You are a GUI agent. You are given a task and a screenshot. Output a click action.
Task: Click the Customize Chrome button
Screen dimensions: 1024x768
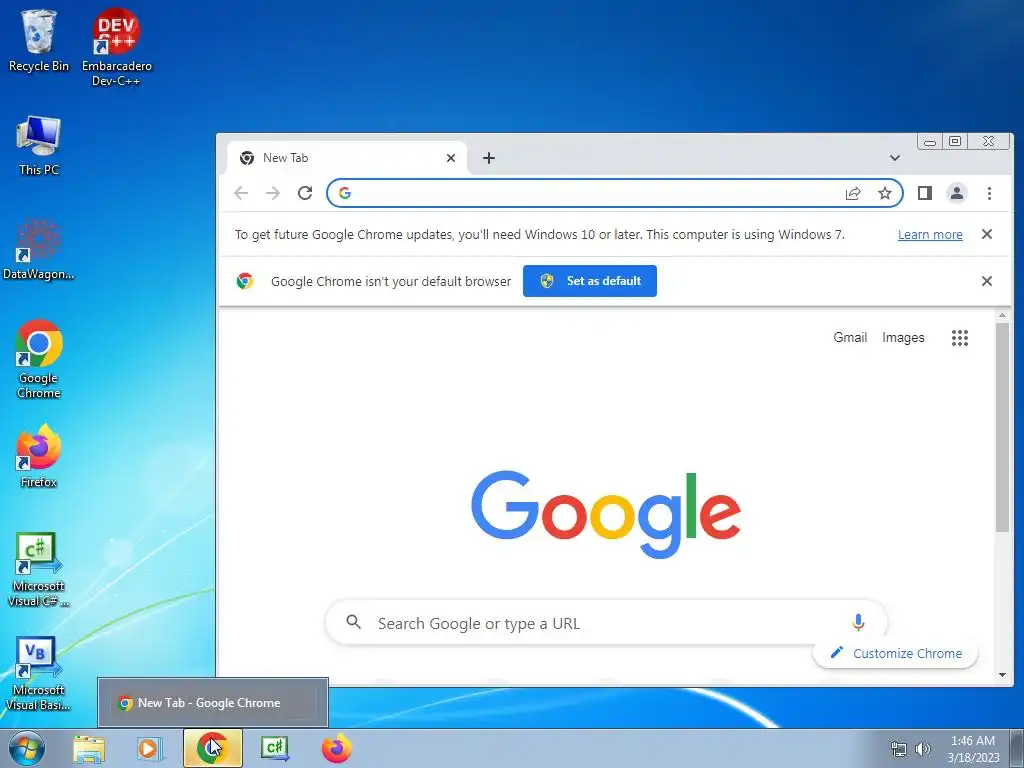pyautogui.click(x=895, y=653)
